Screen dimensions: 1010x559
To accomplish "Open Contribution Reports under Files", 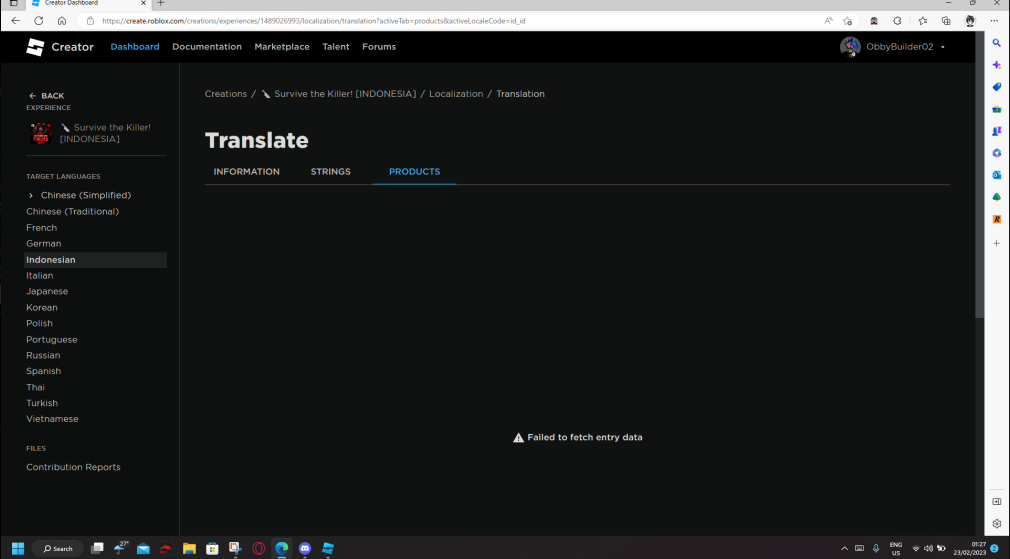I will coord(73,467).
